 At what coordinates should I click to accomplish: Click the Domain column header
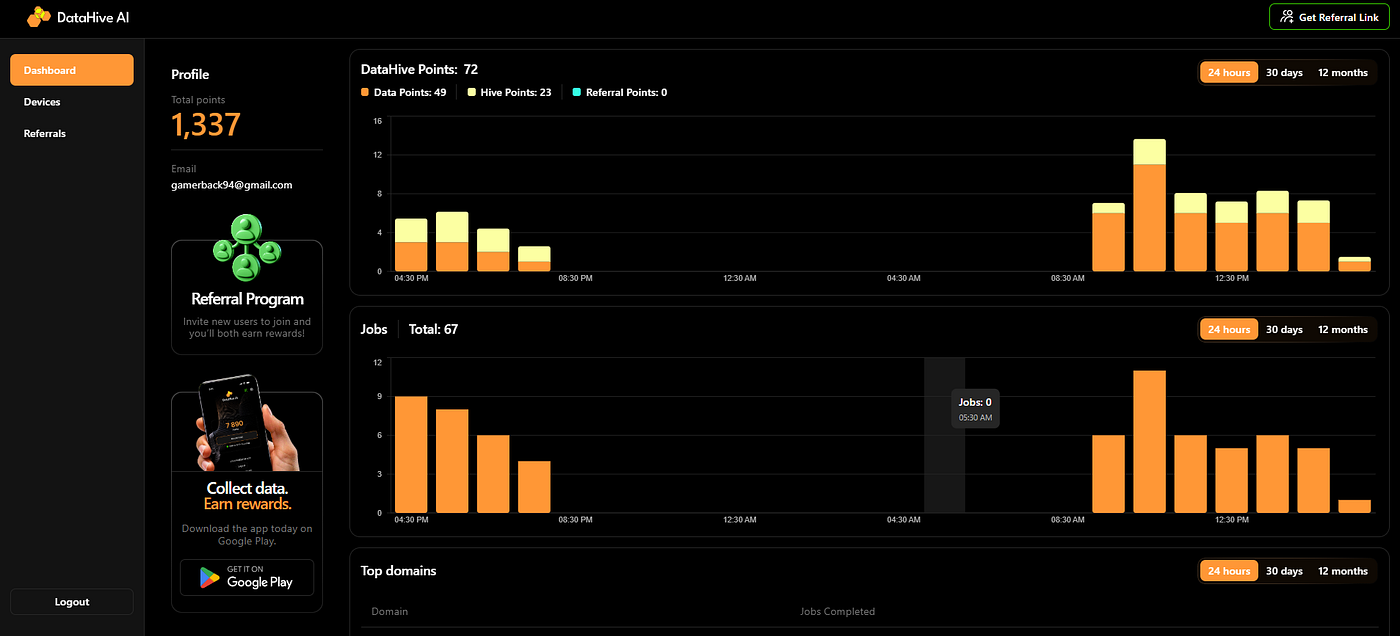click(x=389, y=611)
